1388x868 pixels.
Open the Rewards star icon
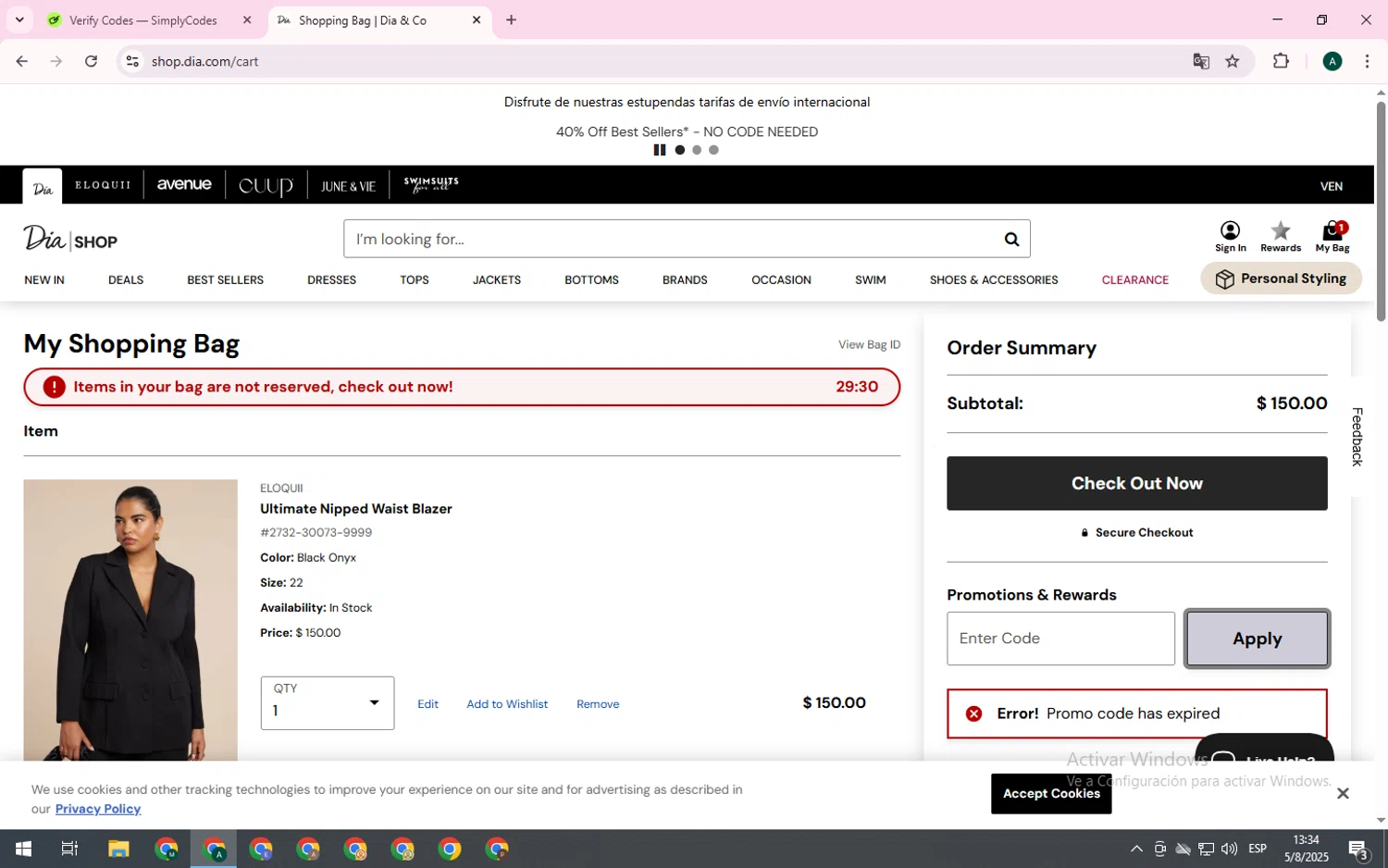pos(1281,237)
